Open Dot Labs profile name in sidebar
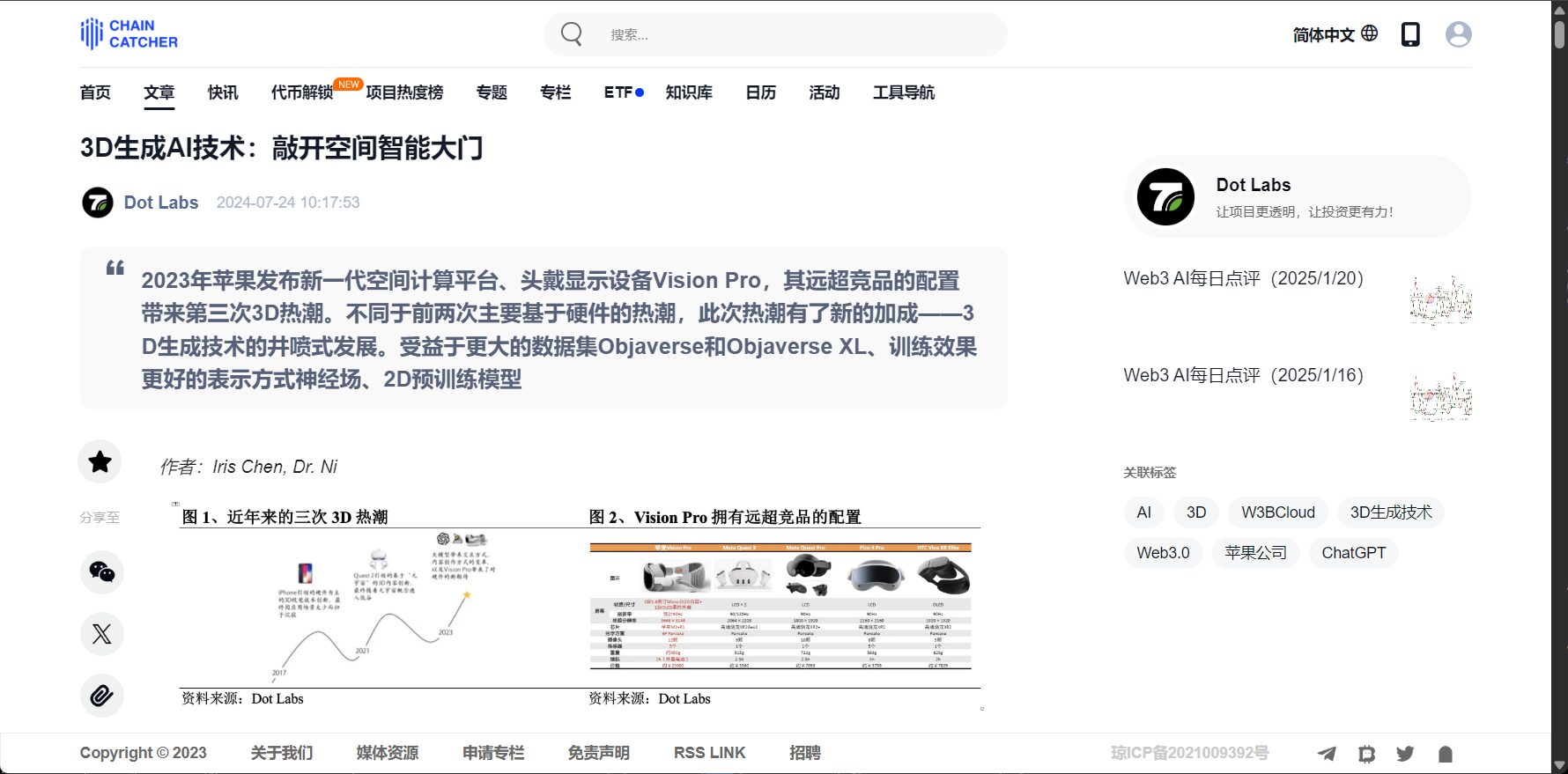1568x774 pixels. tap(1254, 185)
